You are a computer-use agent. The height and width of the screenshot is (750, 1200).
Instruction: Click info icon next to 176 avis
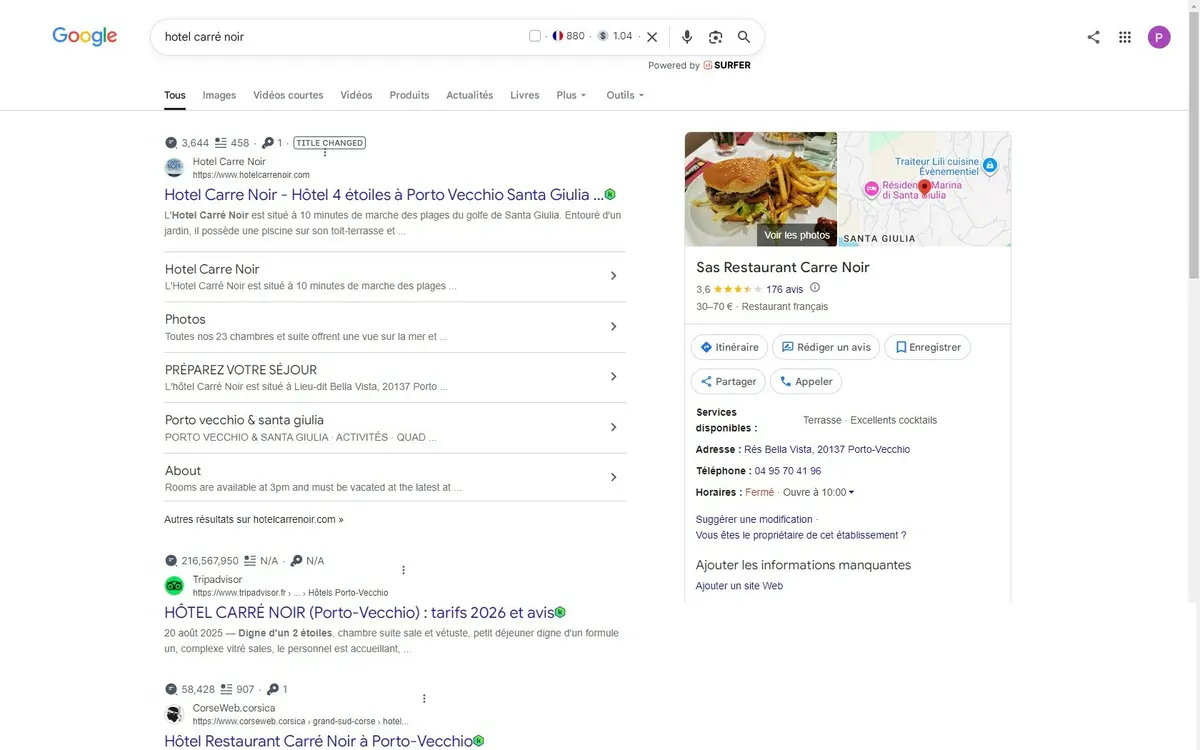point(815,288)
